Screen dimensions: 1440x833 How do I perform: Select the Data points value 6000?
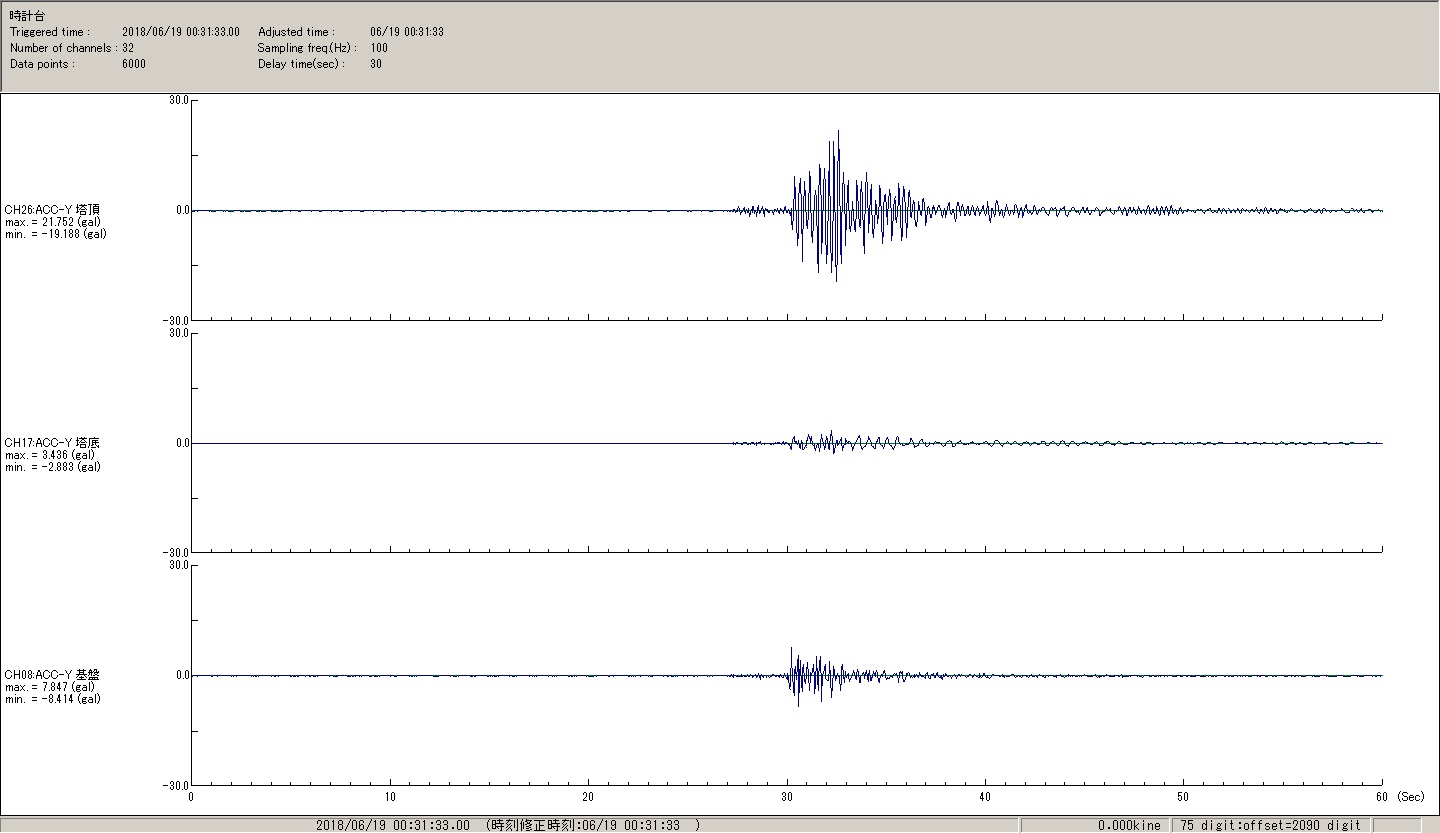(x=134, y=64)
